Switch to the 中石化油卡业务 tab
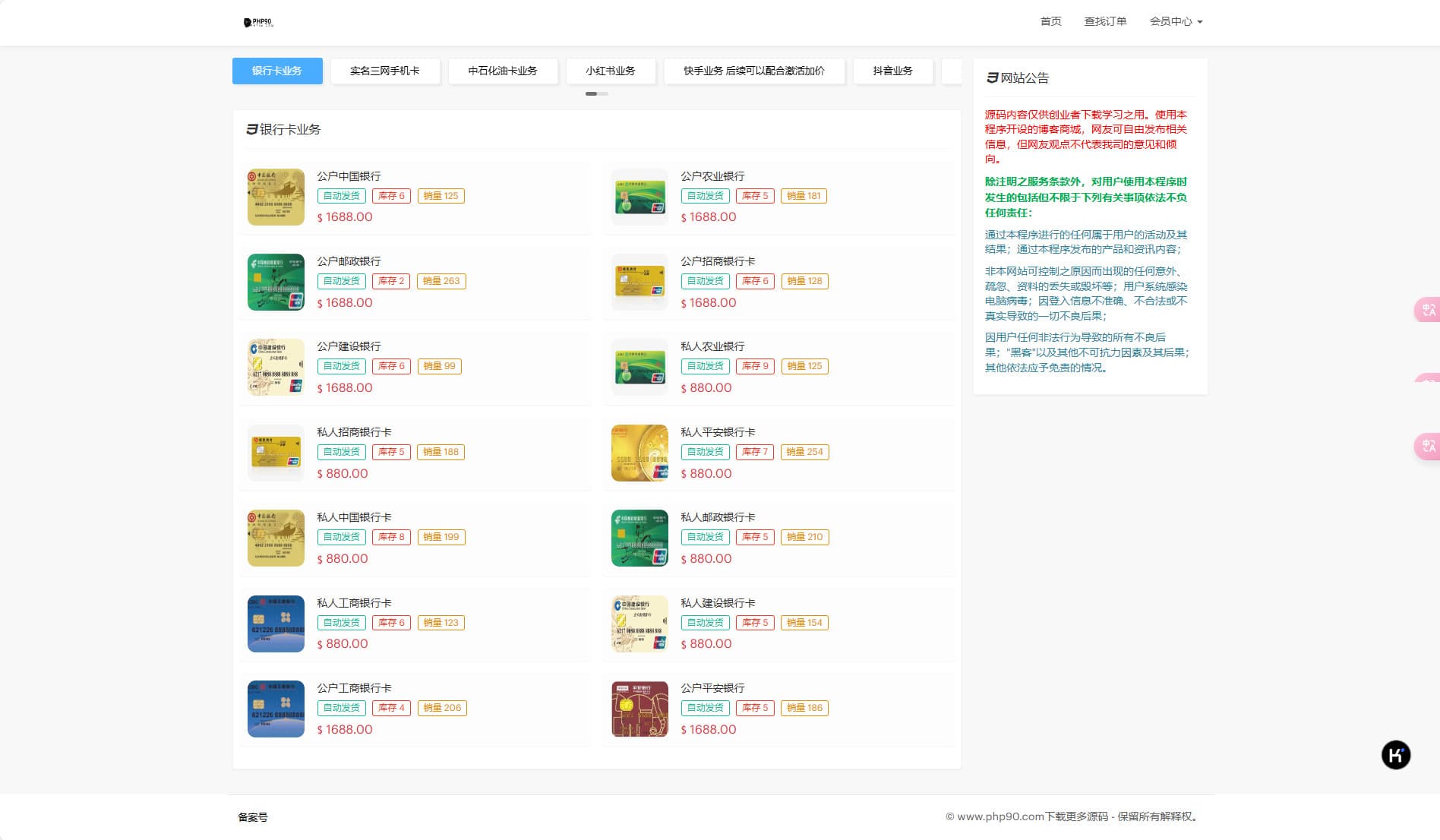 coord(502,71)
